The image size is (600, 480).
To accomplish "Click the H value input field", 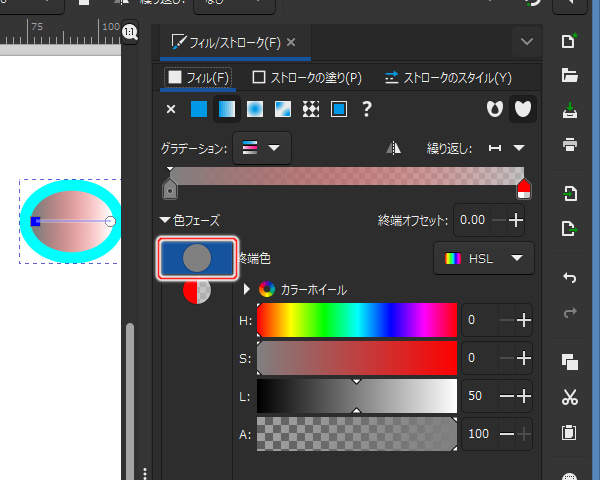I will point(481,320).
